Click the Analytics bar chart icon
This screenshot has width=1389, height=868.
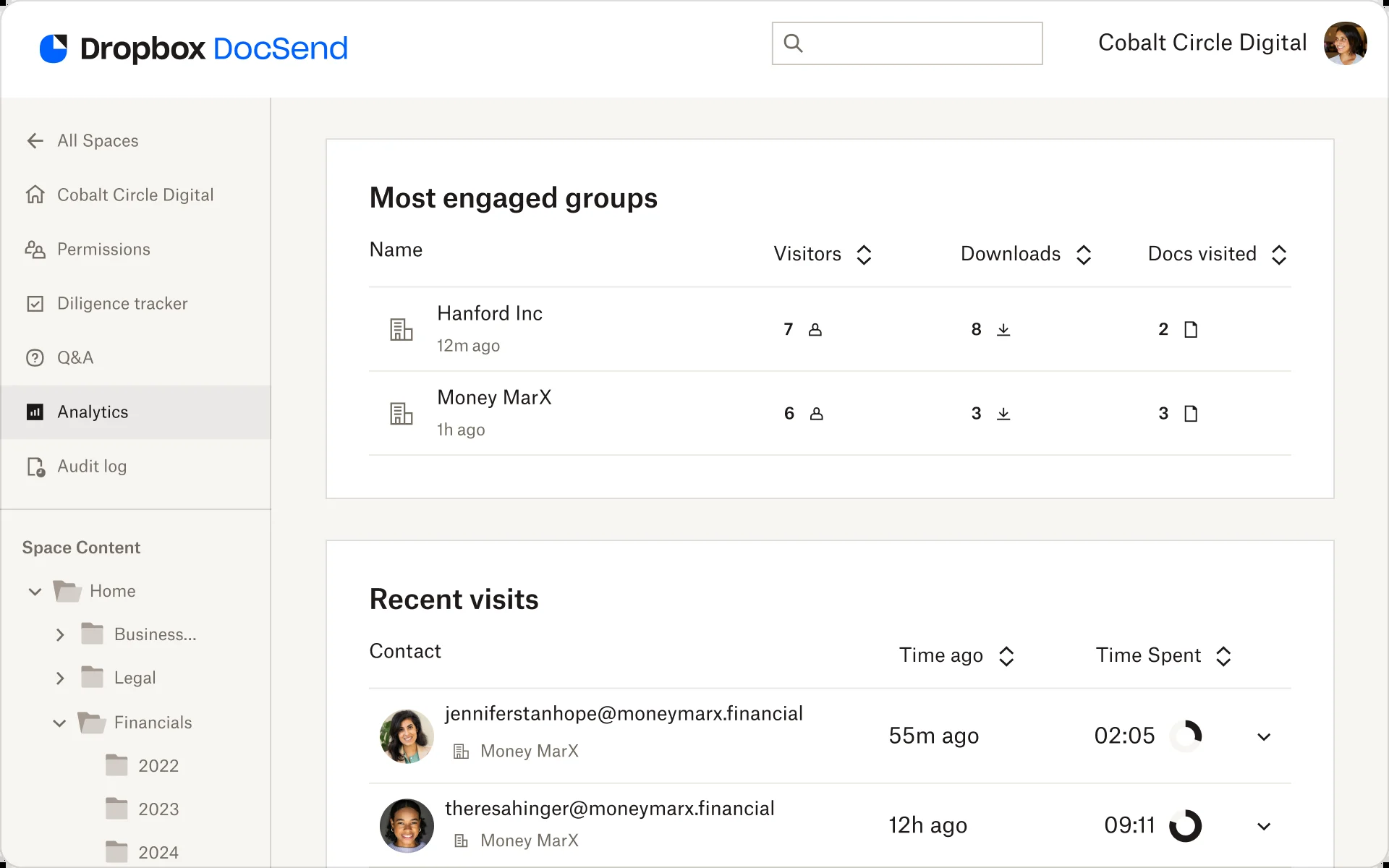(x=35, y=412)
